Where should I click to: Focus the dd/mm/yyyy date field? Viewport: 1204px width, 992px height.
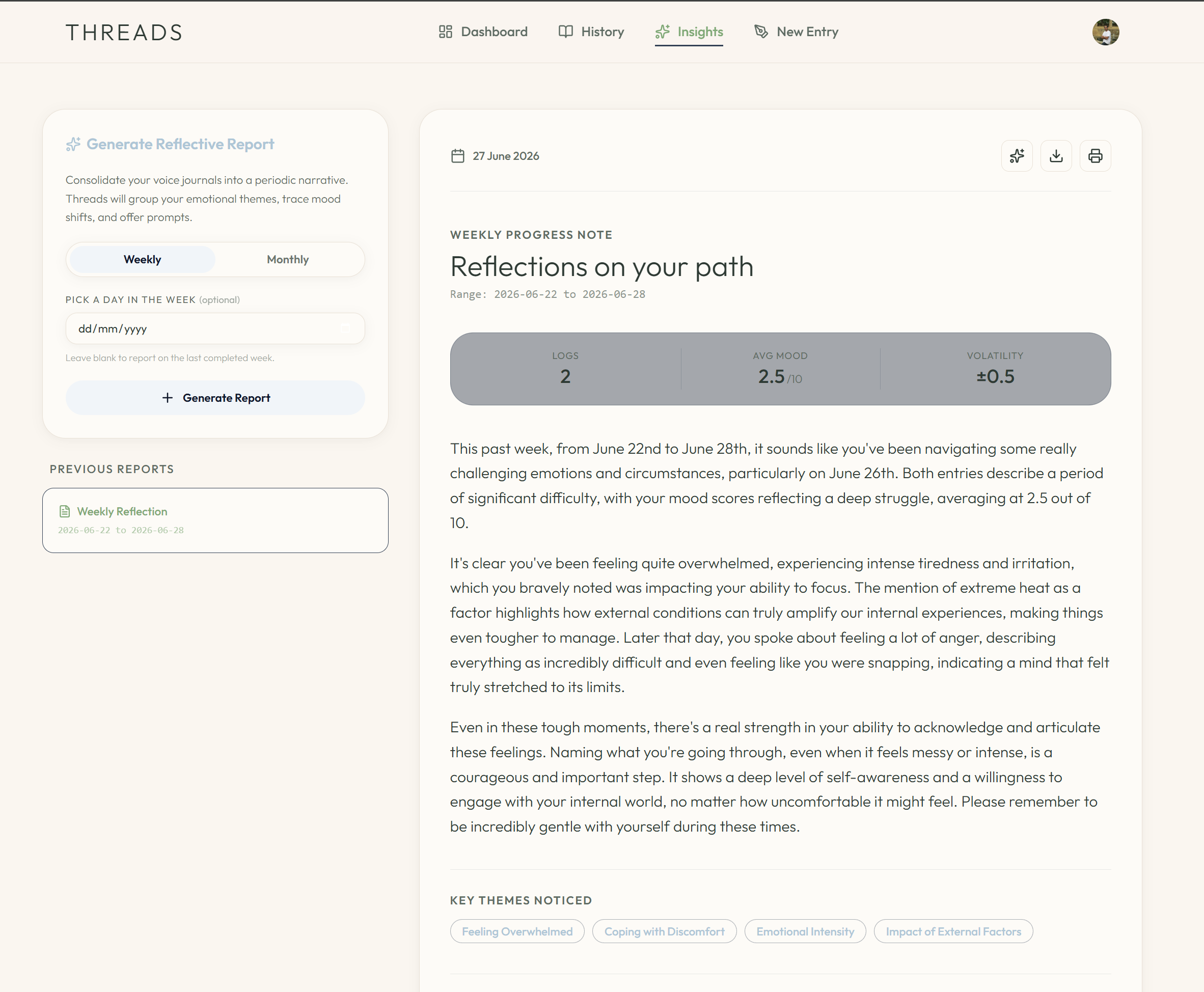pos(215,328)
